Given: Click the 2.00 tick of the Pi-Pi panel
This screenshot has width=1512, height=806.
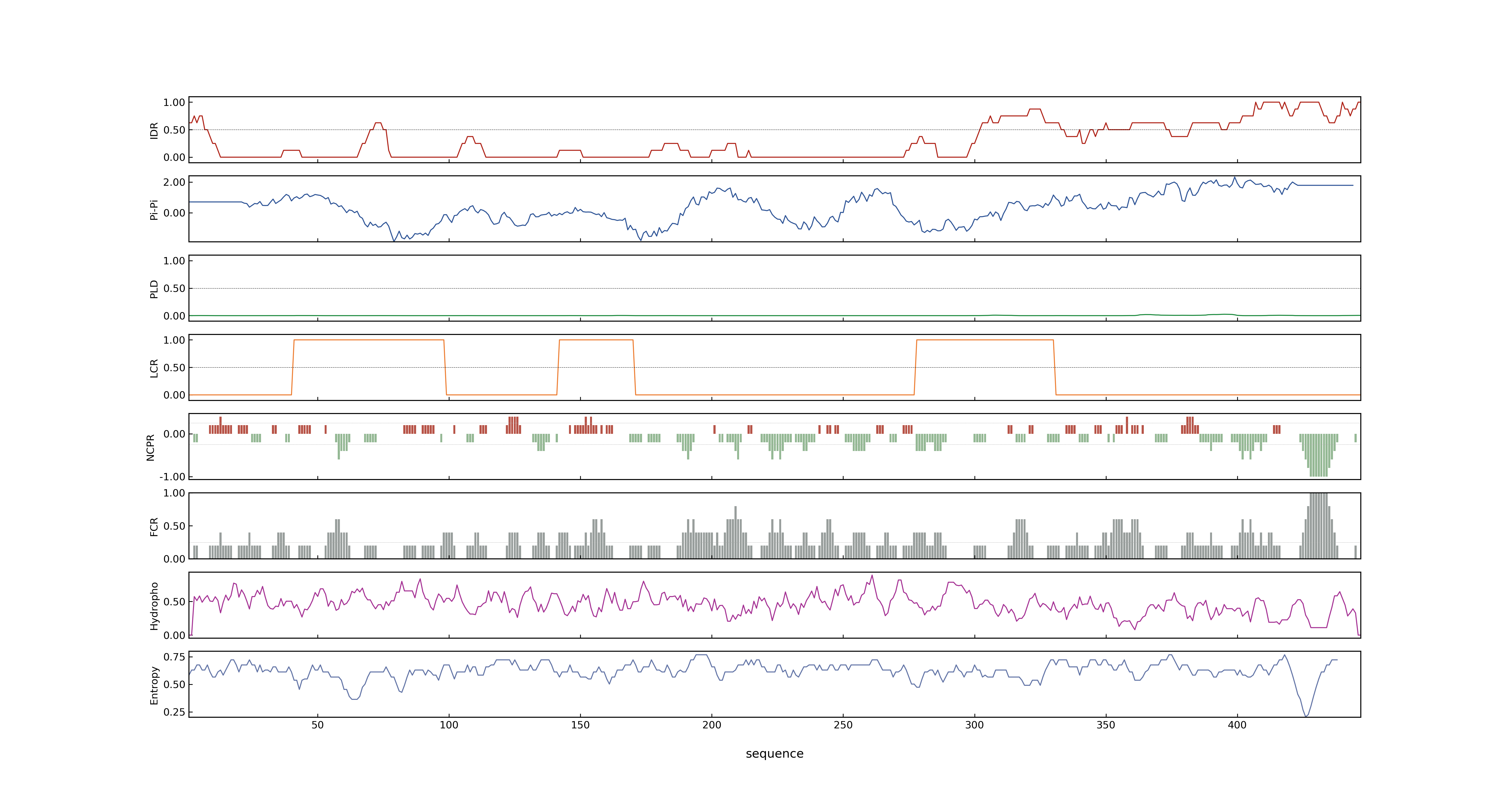Looking at the screenshot, I should tap(174, 182).
